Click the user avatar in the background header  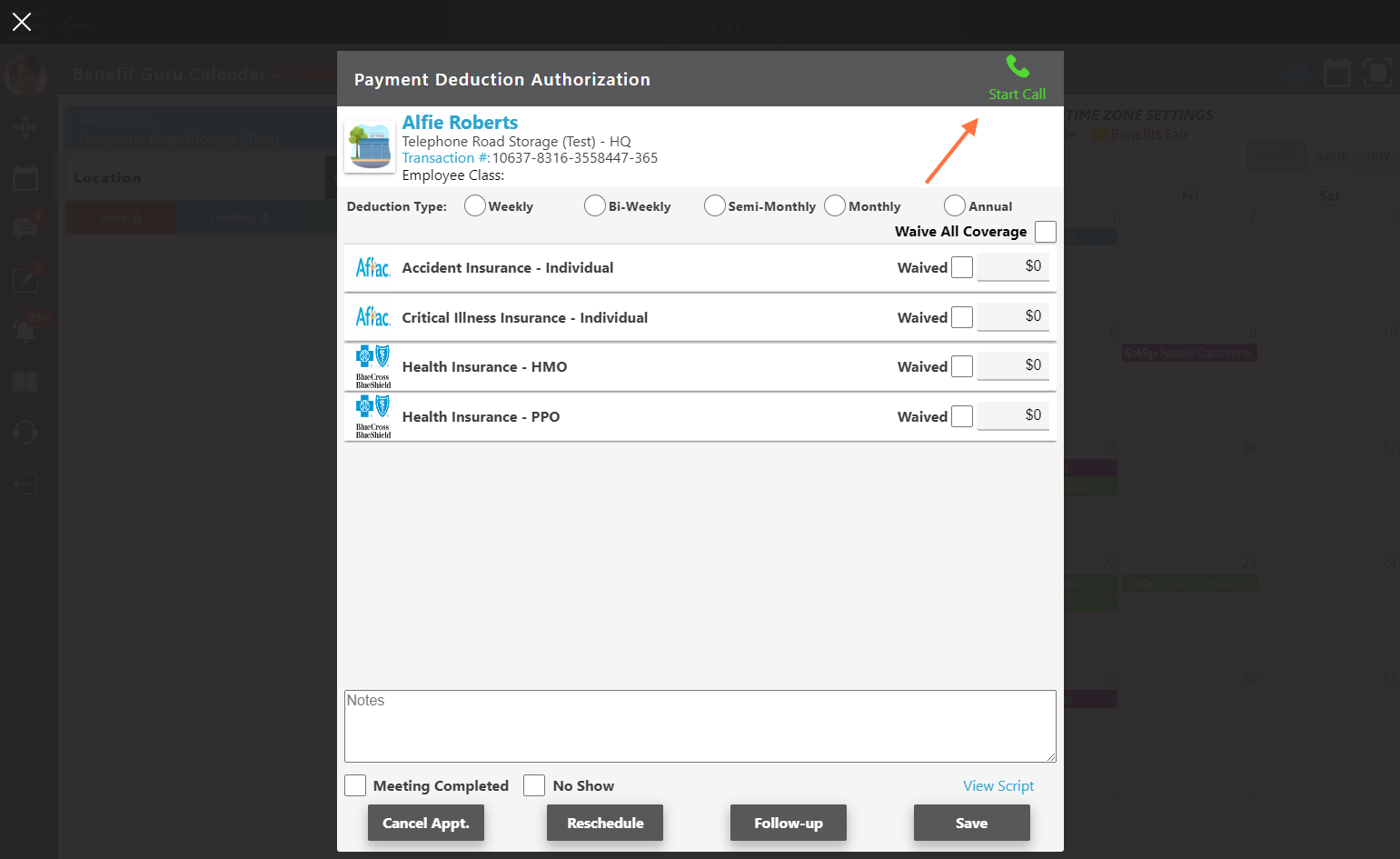click(25, 75)
